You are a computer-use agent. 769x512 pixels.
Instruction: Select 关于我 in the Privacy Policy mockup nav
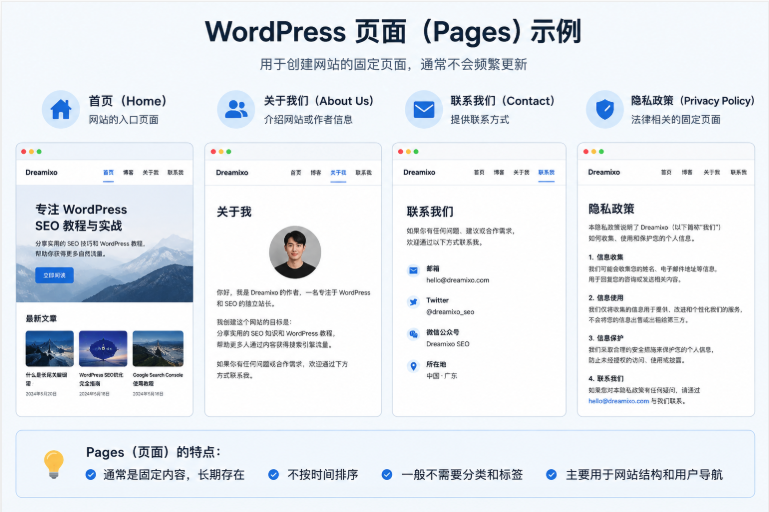[712, 172]
